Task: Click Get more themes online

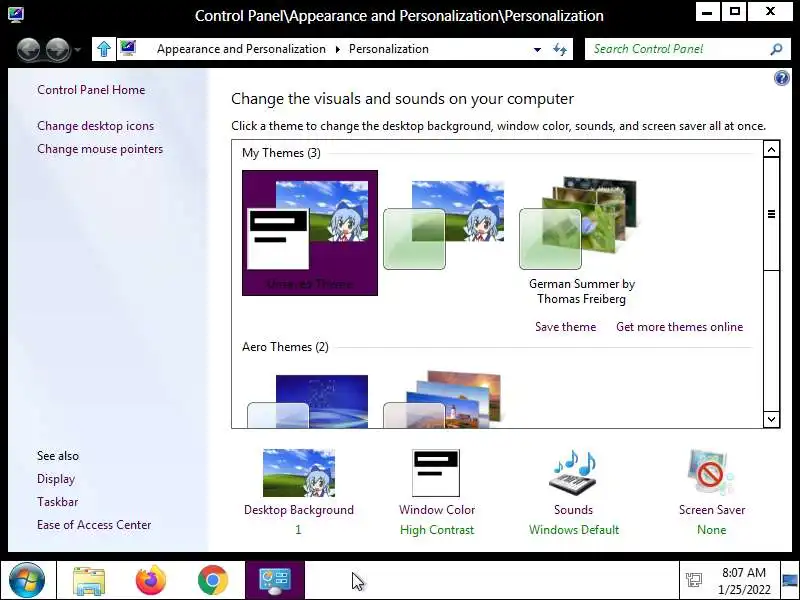Action: pyautogui.click(x=679, y=327)
